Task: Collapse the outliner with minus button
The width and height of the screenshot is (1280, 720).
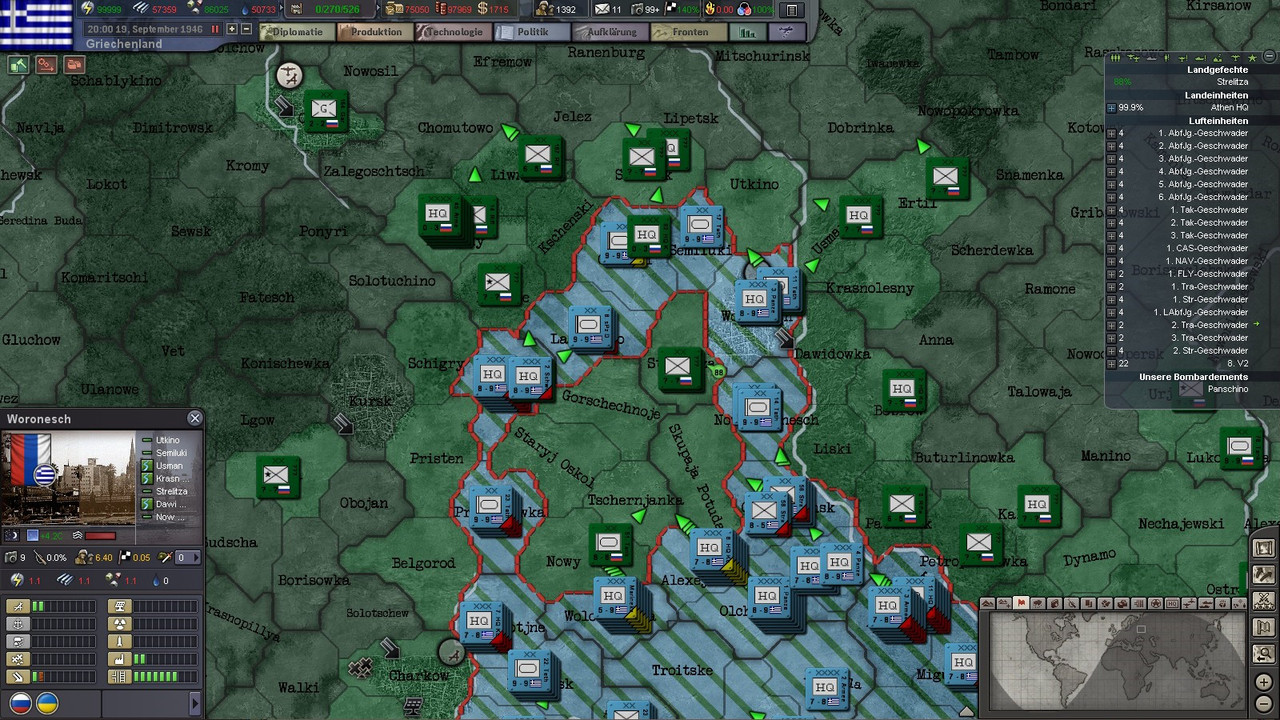Action: (x=1269, y=56)
